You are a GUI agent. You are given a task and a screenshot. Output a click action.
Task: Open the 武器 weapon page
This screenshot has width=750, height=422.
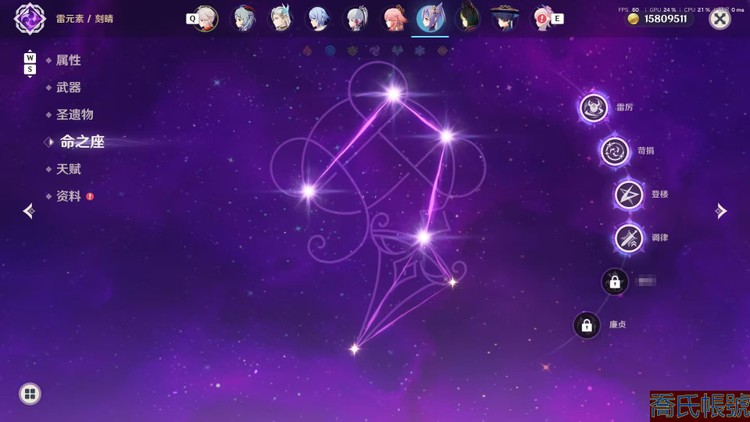coord(68,88)
